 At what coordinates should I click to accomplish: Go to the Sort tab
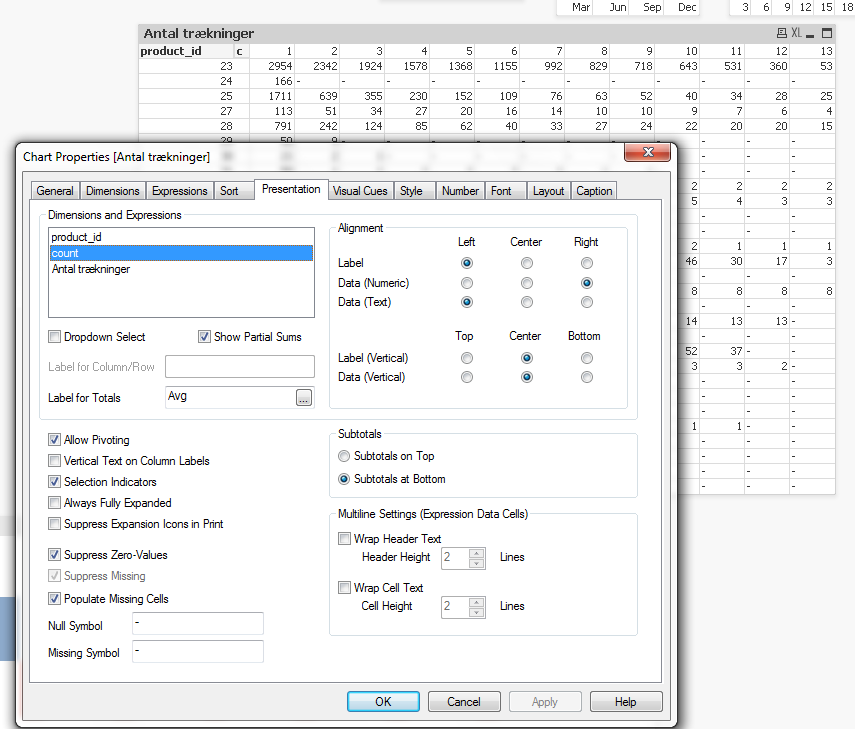tap(229, 191)
